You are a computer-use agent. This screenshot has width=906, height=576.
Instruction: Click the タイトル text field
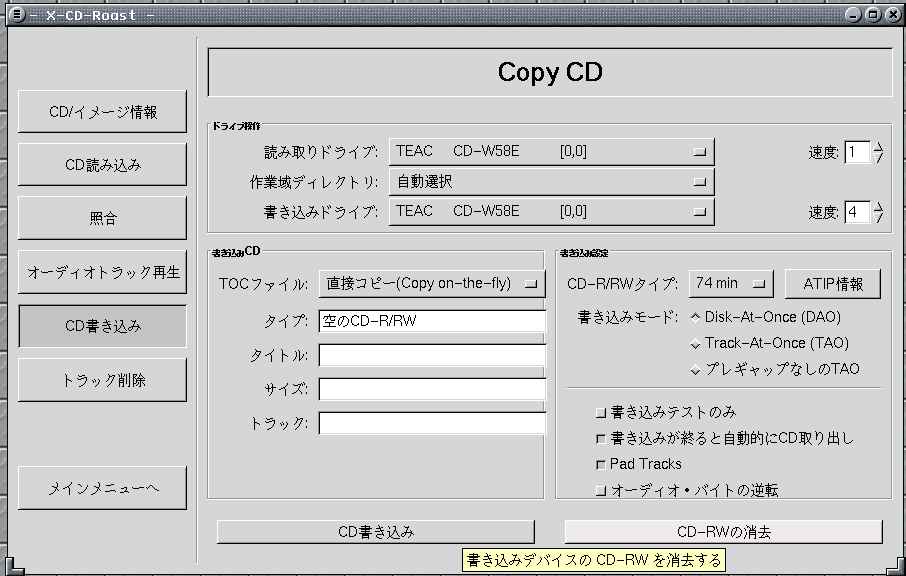(432, 356)
